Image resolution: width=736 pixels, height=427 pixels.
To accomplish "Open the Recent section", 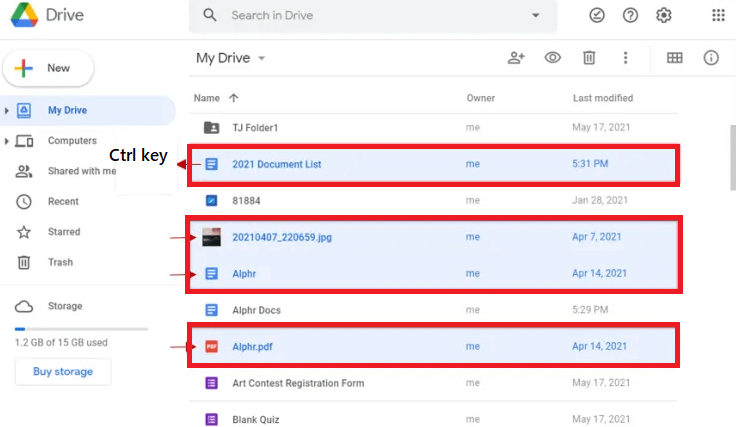I will (x=63, y=202).
